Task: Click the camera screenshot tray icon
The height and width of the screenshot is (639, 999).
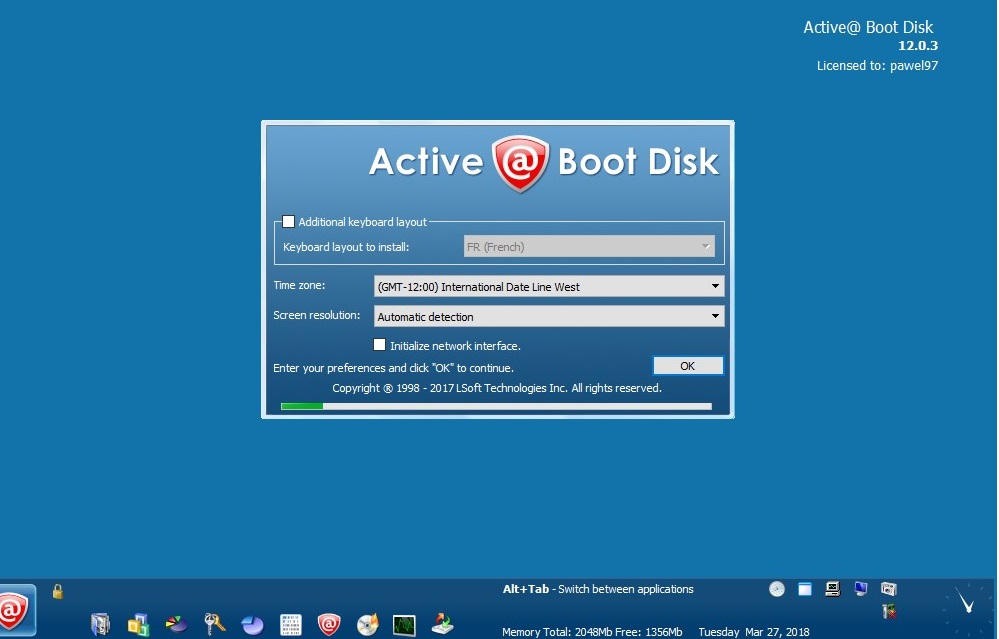Action: 889,589
